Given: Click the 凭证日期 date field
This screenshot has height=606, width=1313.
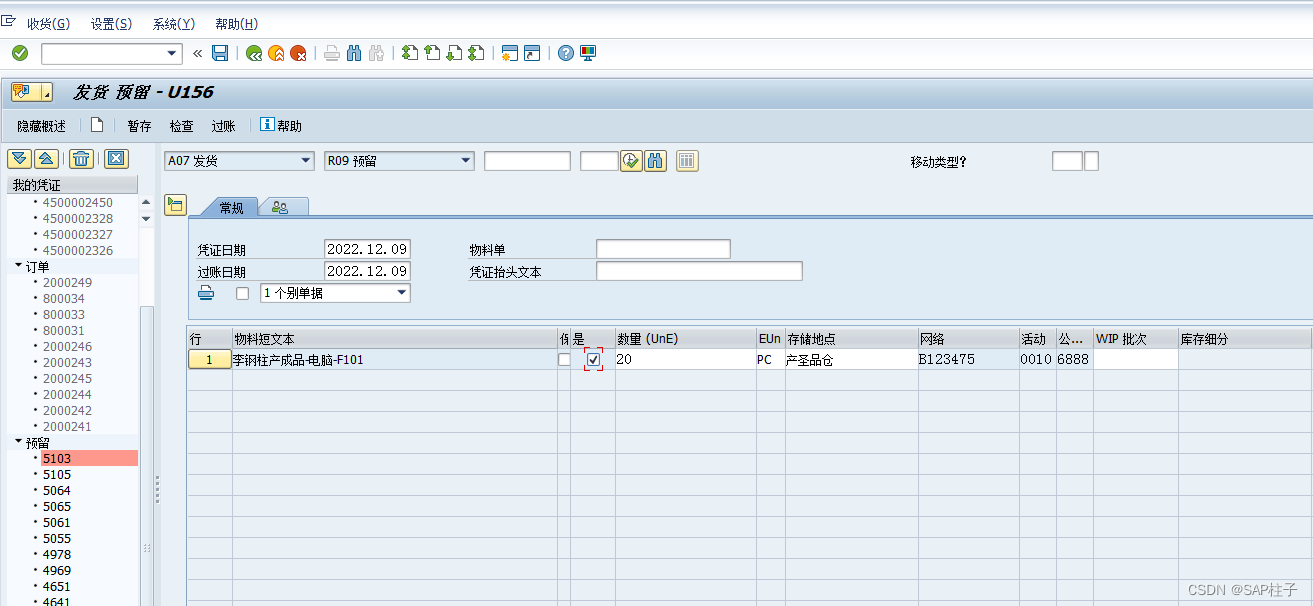Looking at the screenshot, I should click(367, 249).
